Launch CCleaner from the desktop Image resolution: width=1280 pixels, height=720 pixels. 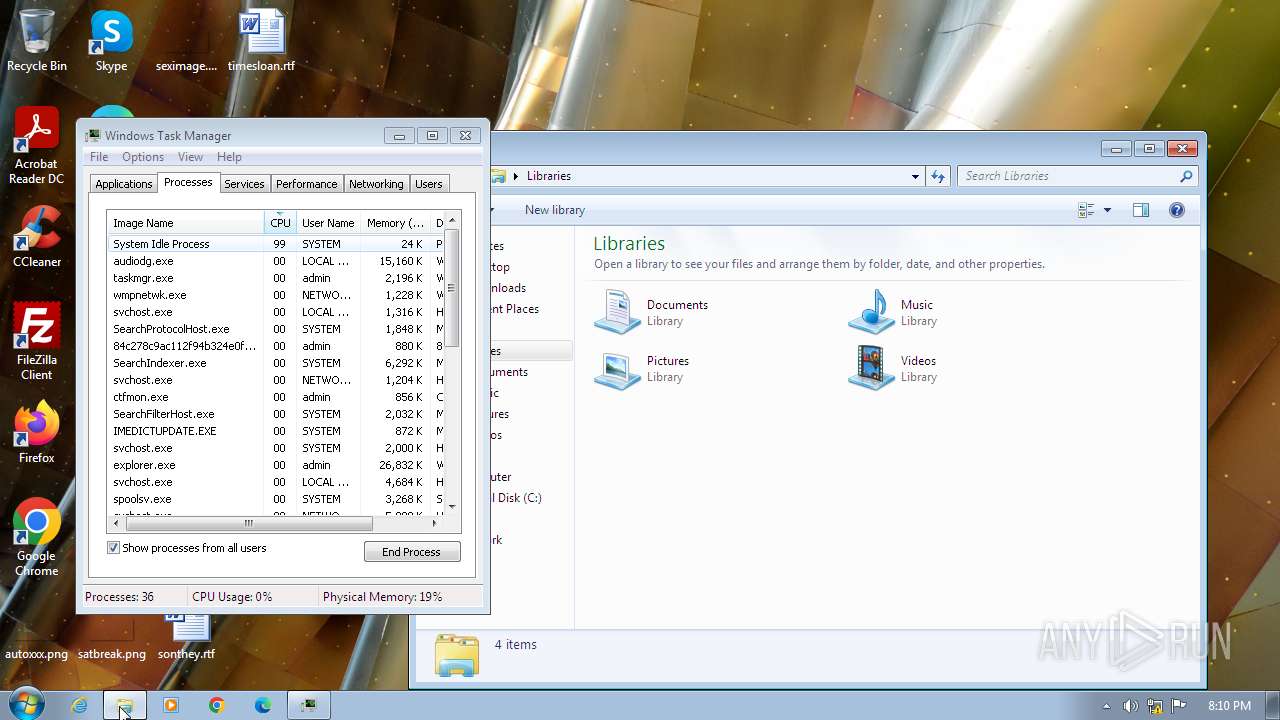[x=37, y=236]
